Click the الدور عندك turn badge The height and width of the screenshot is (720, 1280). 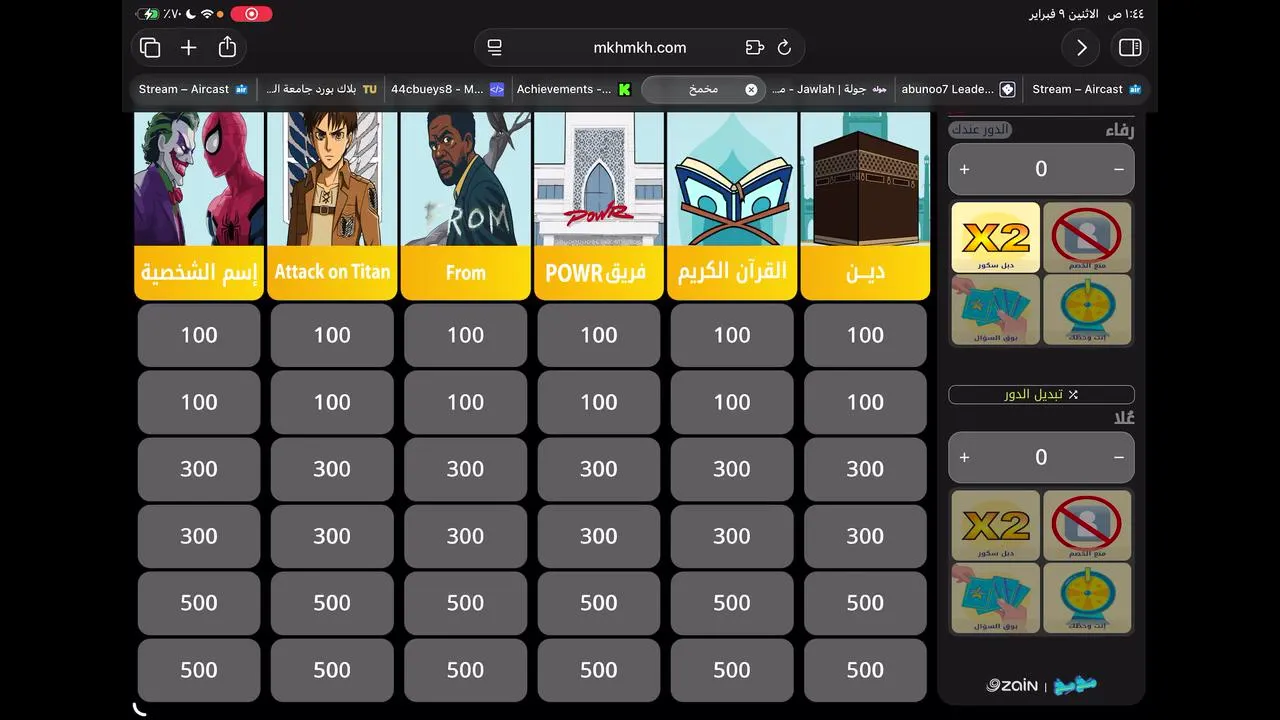(980, 129)
